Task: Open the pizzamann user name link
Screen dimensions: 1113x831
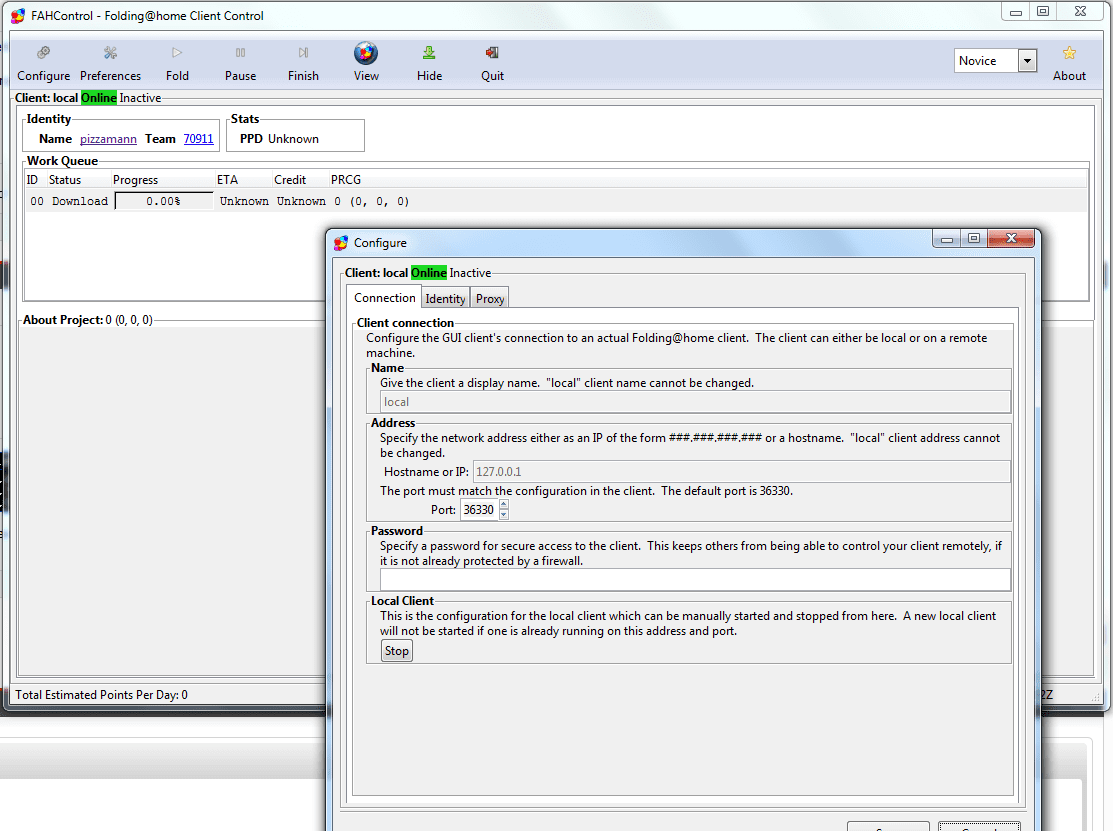Action: pos(108,139)
